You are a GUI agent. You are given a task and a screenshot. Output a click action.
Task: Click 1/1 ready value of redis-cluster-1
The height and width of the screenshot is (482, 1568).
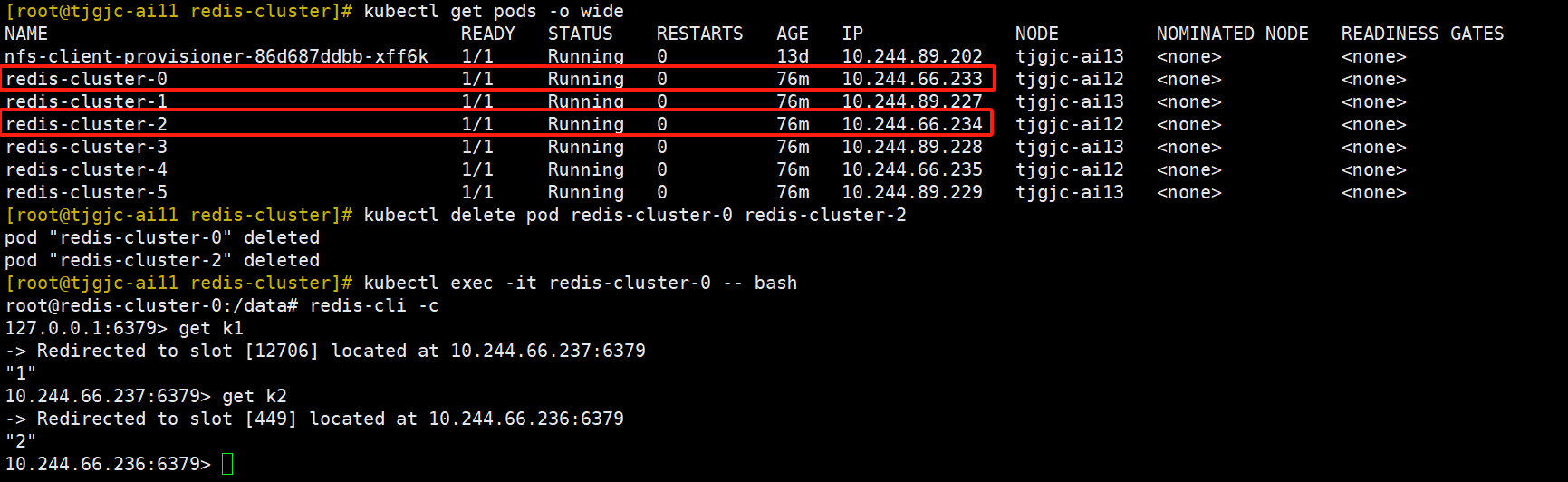pos(477,101)
